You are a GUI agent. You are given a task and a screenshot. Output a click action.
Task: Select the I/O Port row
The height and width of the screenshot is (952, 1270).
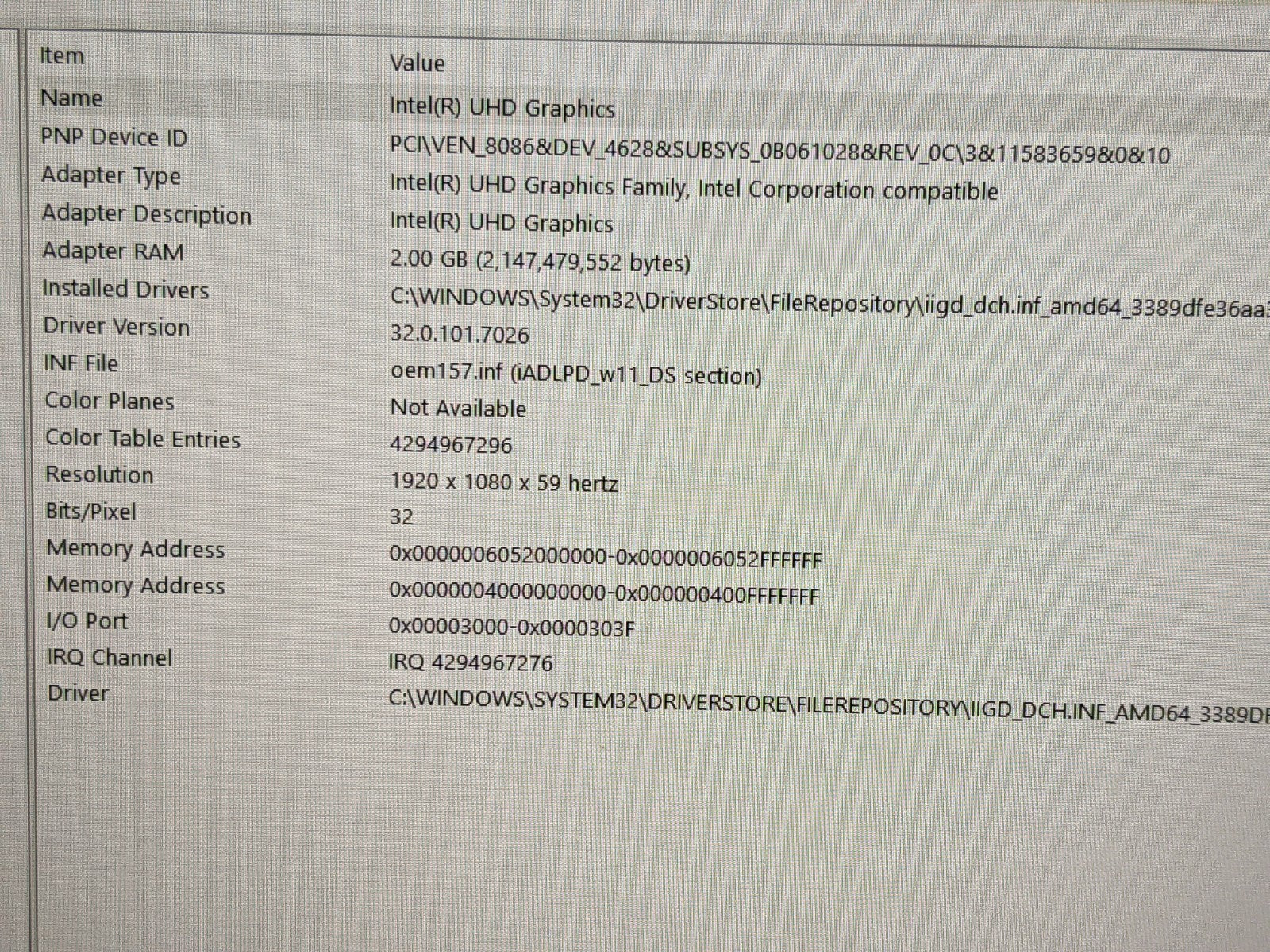(87, 621)
